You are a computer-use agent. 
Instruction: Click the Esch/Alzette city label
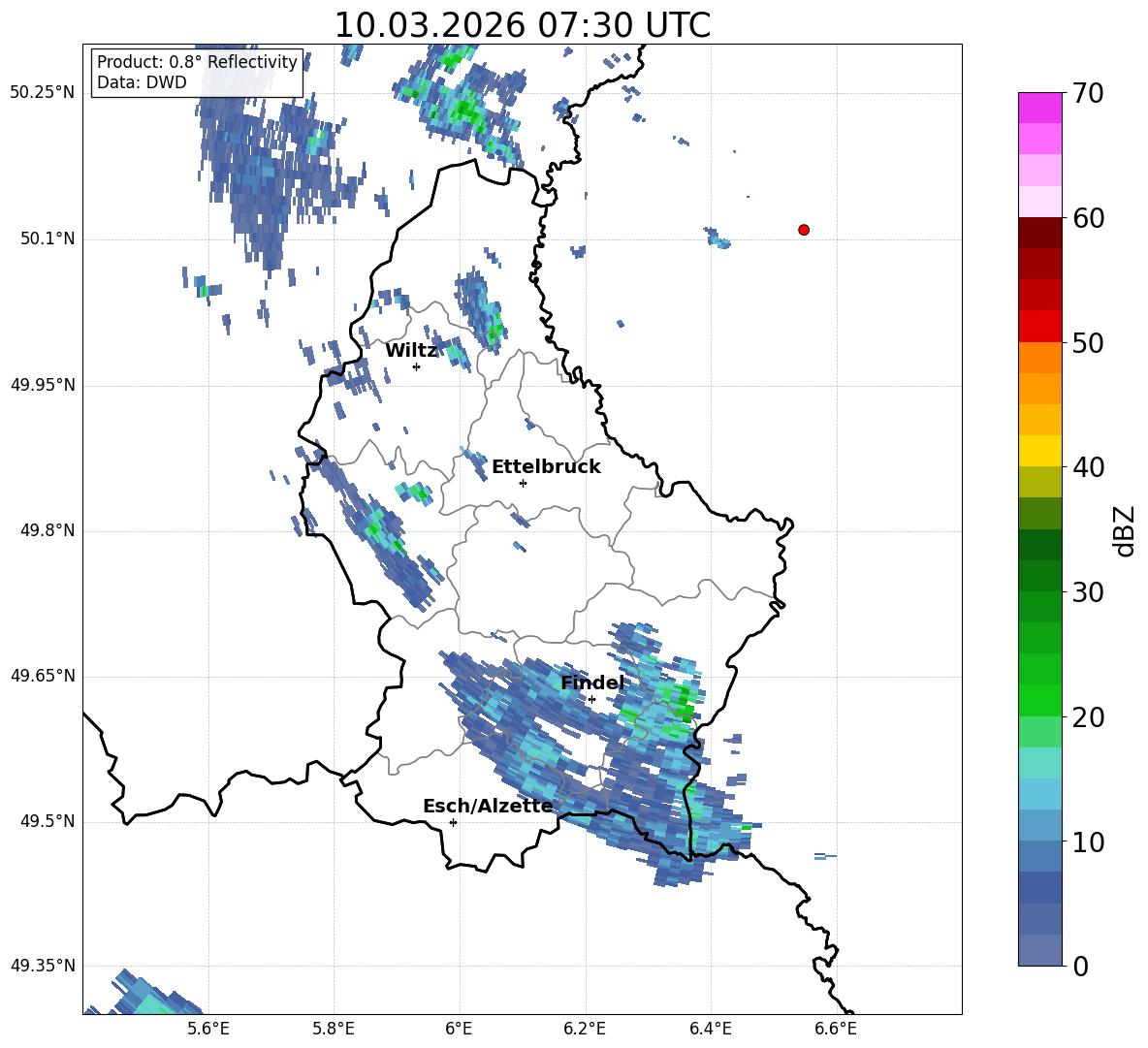pyautogui.click(x=488, y=807)
